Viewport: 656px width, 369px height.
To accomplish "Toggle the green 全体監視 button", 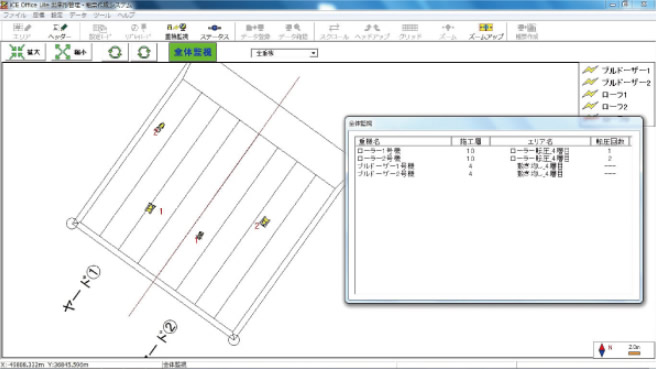I will [x=193, y=52].
